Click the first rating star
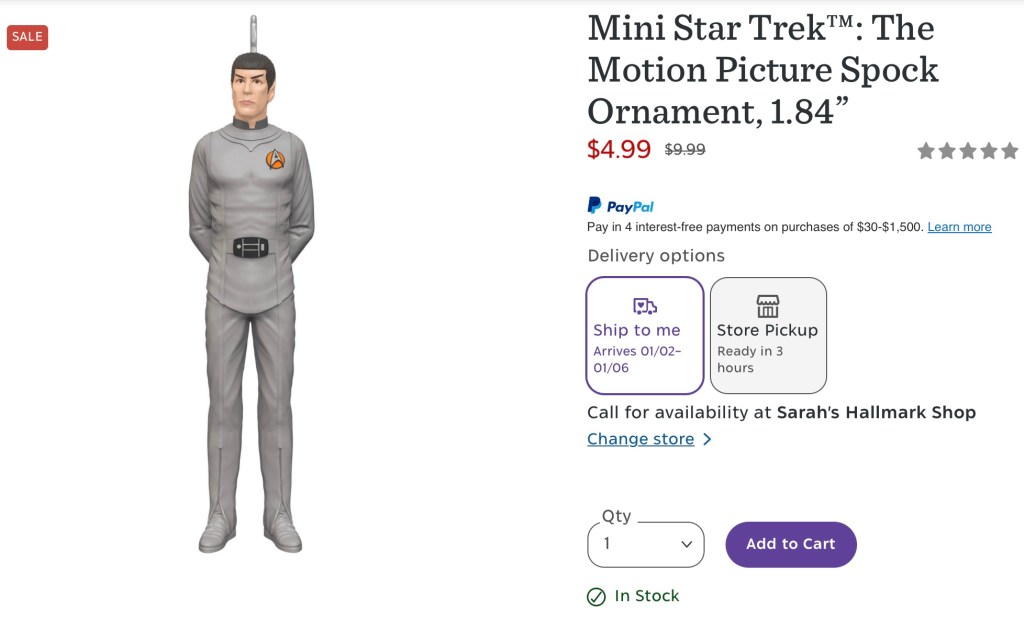The image size is (1024, 620). coord(927,151)
